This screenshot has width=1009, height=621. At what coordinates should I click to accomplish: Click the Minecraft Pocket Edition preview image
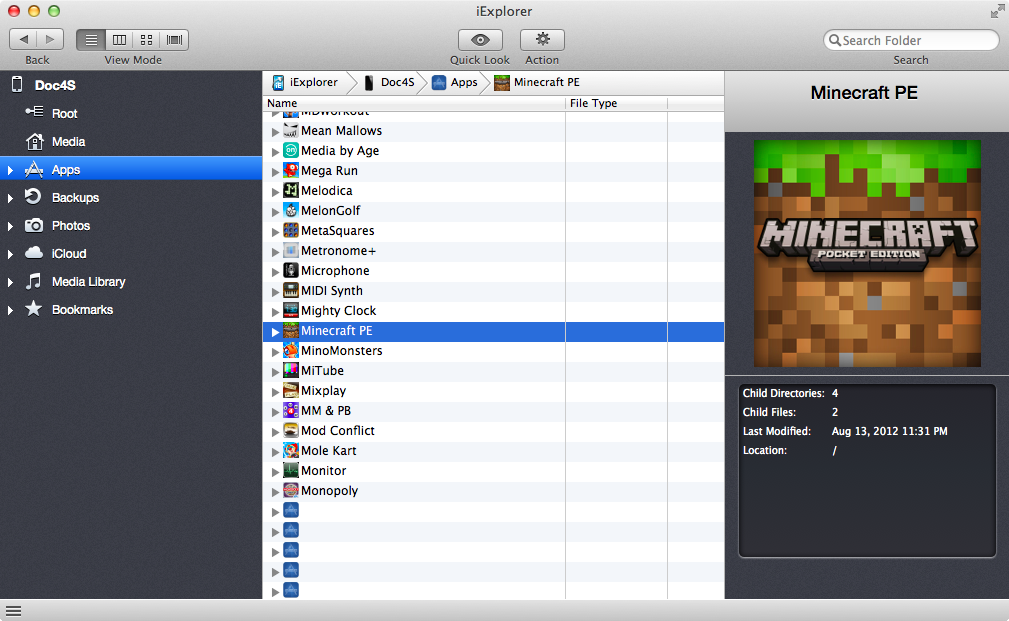click(866, 254)
